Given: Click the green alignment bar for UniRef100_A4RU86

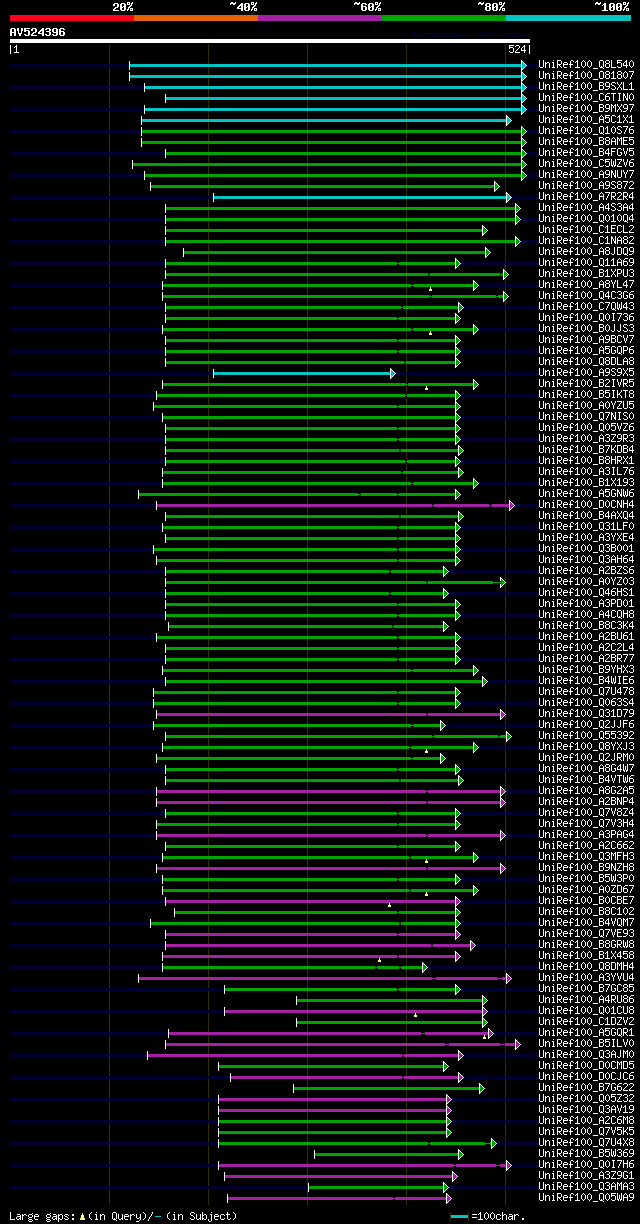Looking at the screenshot, I should pyautogui.click(x=392, y=1000).
